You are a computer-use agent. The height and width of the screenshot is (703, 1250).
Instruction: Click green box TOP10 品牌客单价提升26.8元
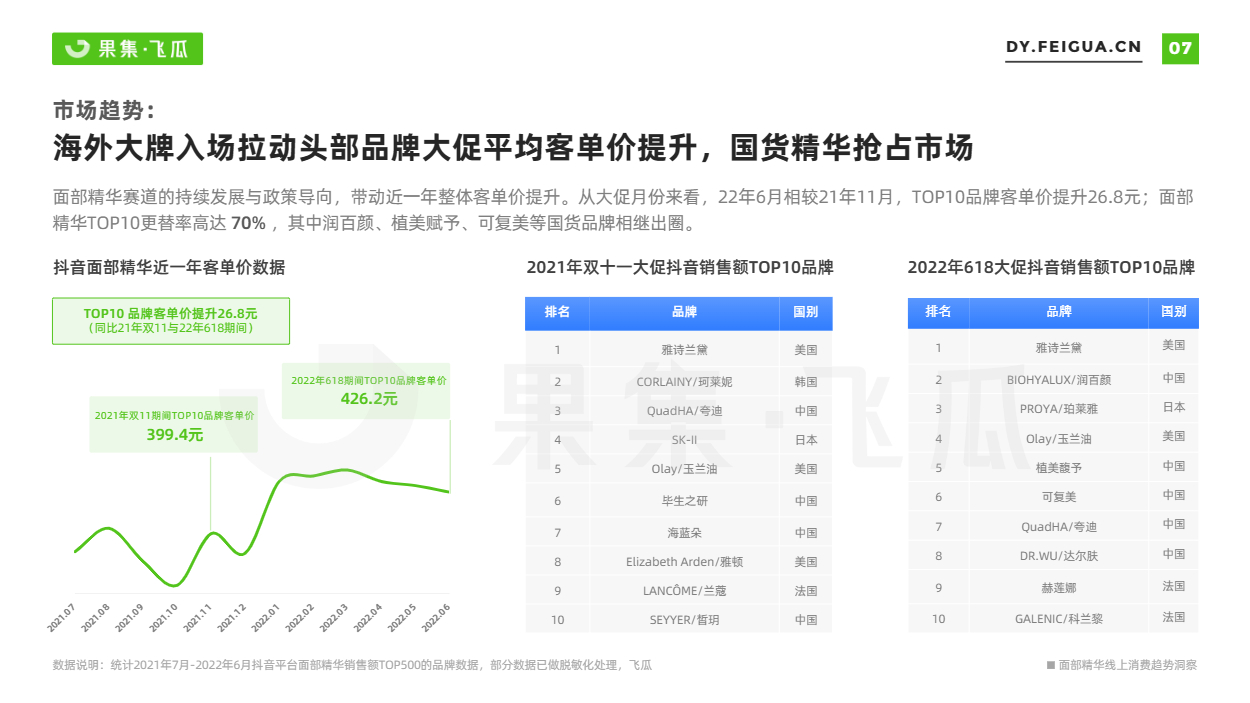pos(171,321)
